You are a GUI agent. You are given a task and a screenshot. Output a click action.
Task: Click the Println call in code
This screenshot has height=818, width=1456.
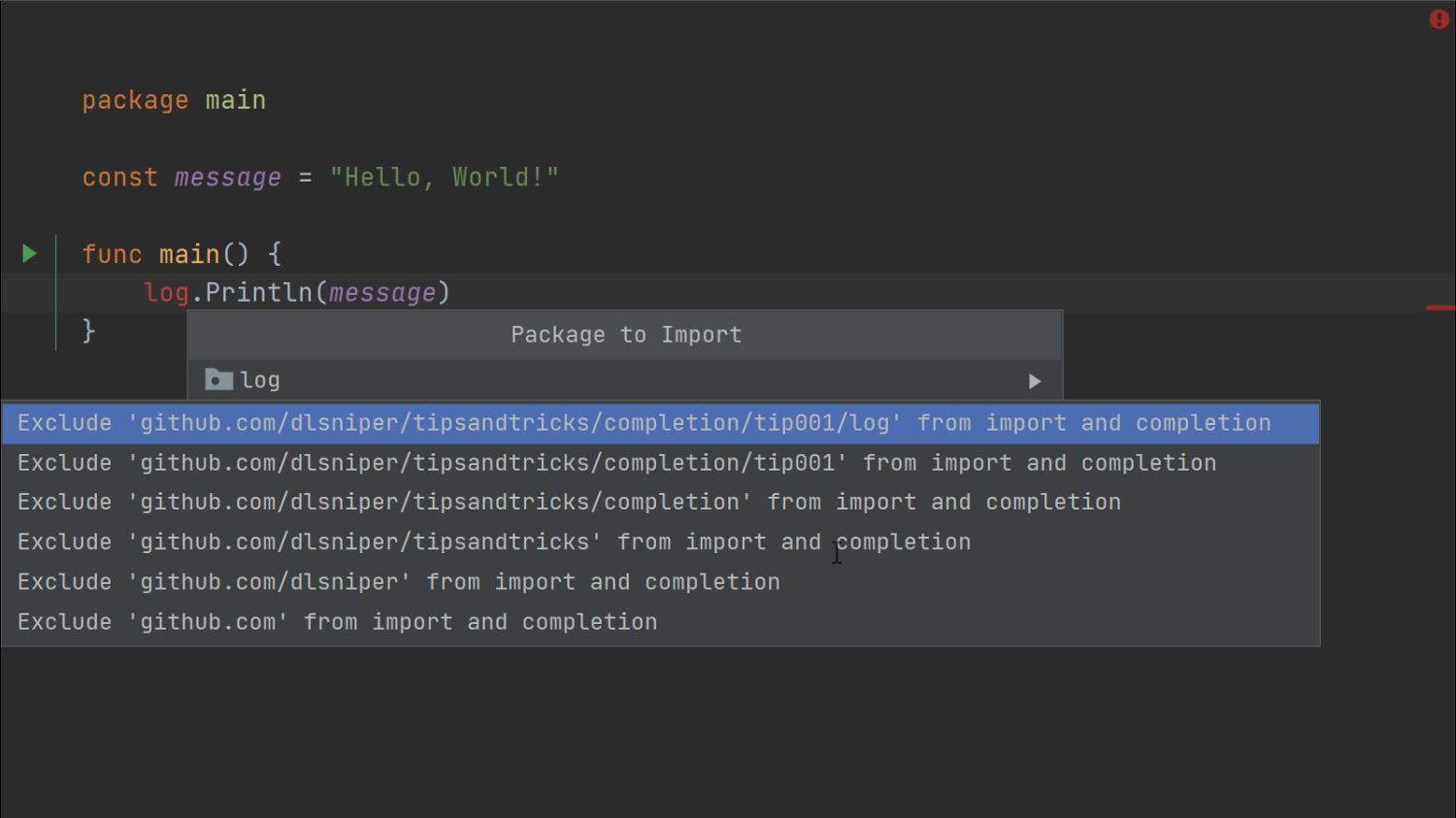[x=258, y=293]
